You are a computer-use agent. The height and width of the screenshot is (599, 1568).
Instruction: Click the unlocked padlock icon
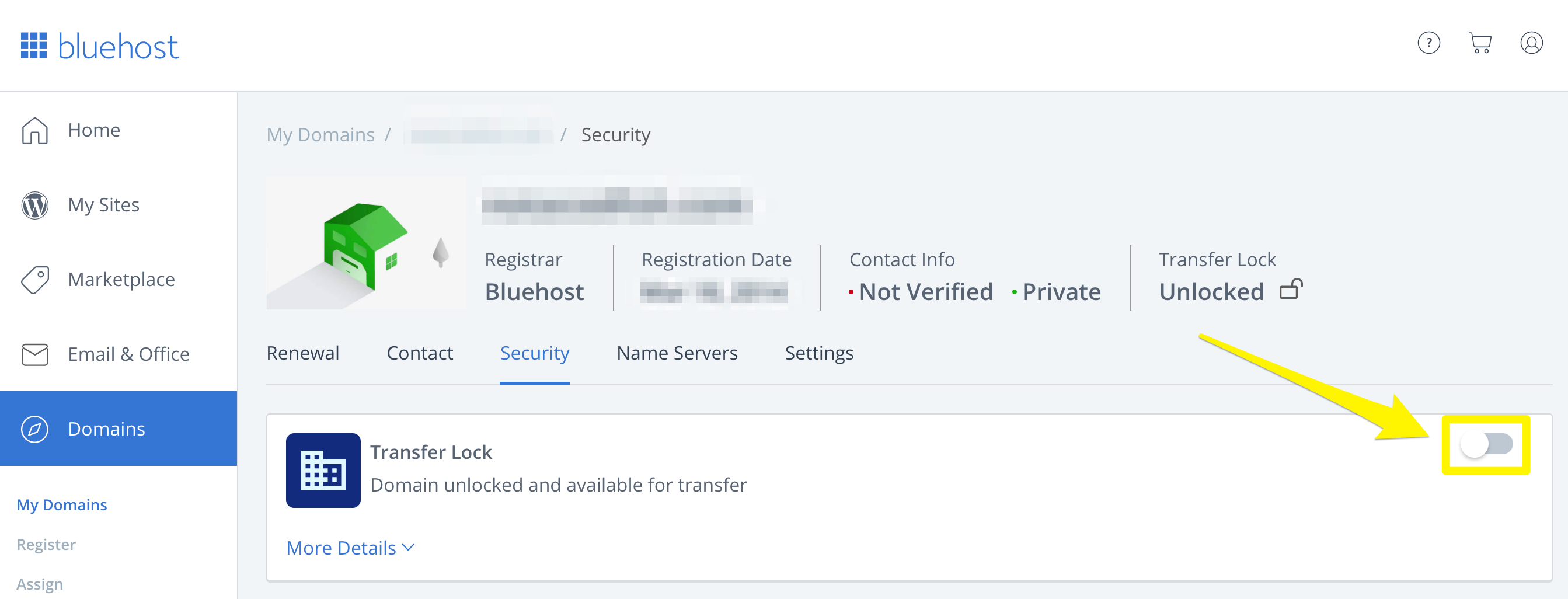click(x=1291, y=290)
